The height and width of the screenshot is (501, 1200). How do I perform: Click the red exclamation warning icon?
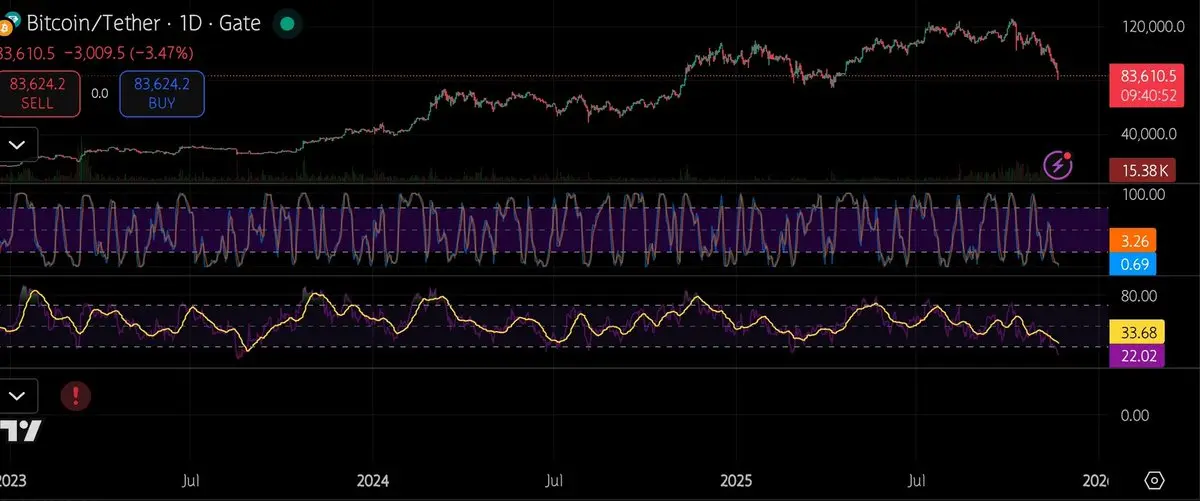76,396
